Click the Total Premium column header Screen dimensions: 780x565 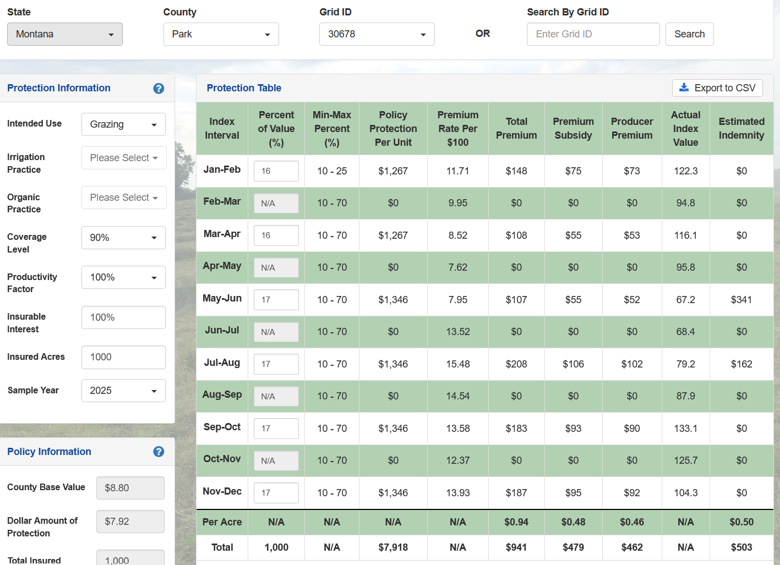[x=516, y=128]
